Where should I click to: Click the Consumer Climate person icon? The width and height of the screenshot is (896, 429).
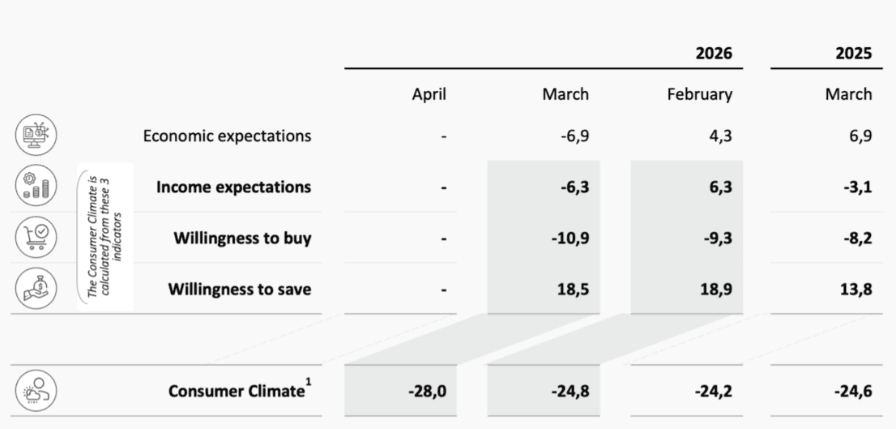[37, 391]
